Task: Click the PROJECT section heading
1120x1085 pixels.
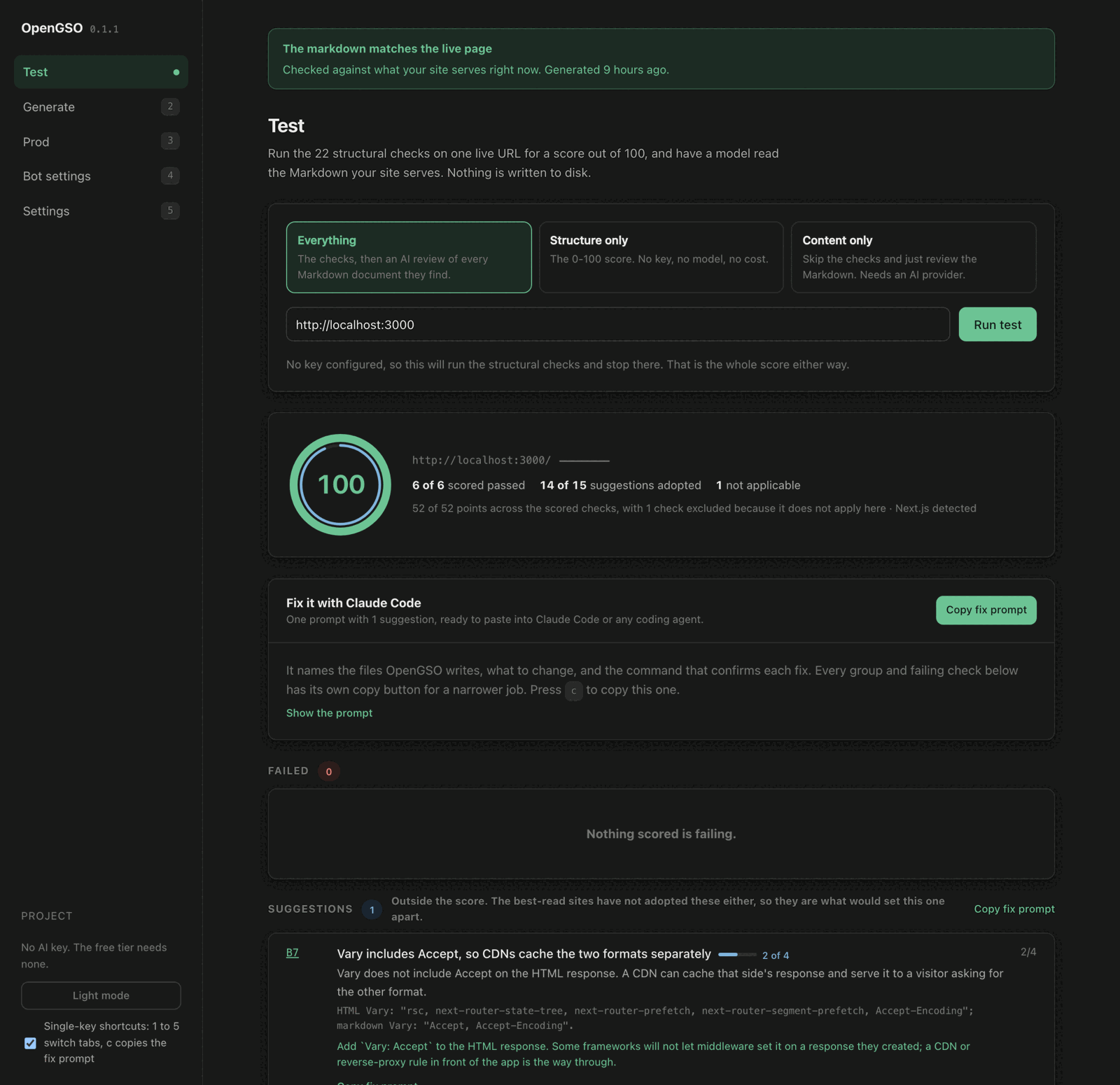Action: [47, 916]
